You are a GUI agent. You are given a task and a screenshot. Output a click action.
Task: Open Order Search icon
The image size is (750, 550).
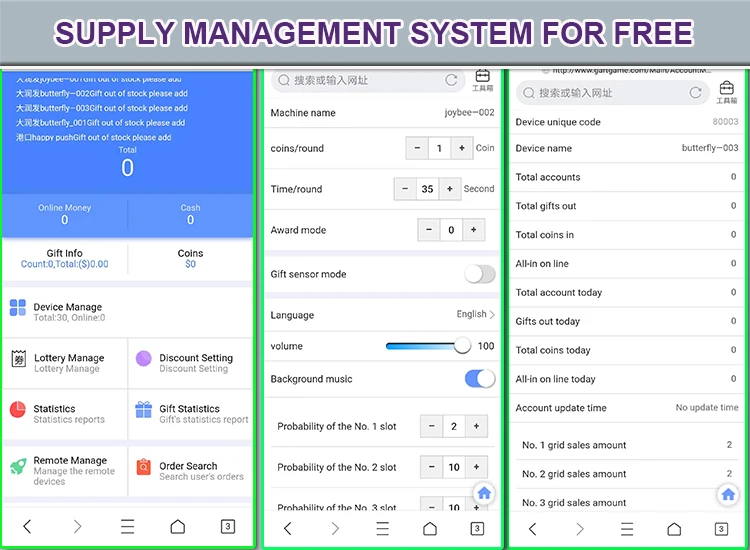pos(144,466)
